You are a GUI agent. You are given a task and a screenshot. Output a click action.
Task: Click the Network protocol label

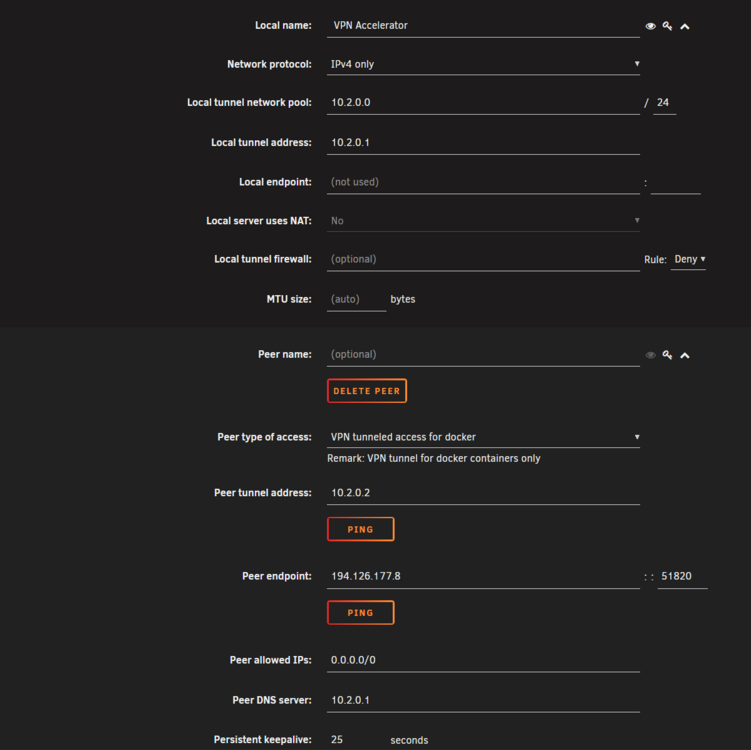269,65
